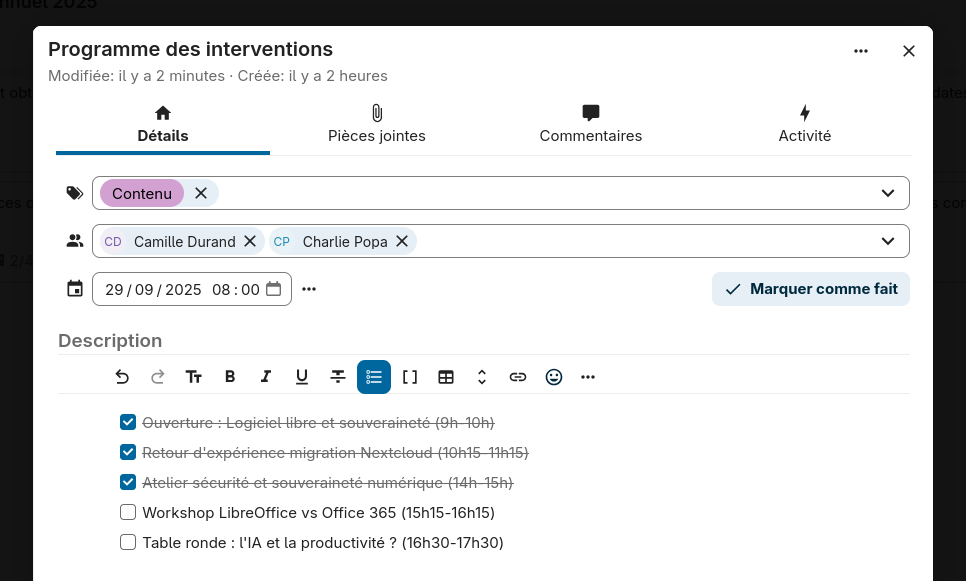This screenshot has height=581, width=966.
Task: Switch to the Pièces jointes tab
Action: [x=377, y=123]
